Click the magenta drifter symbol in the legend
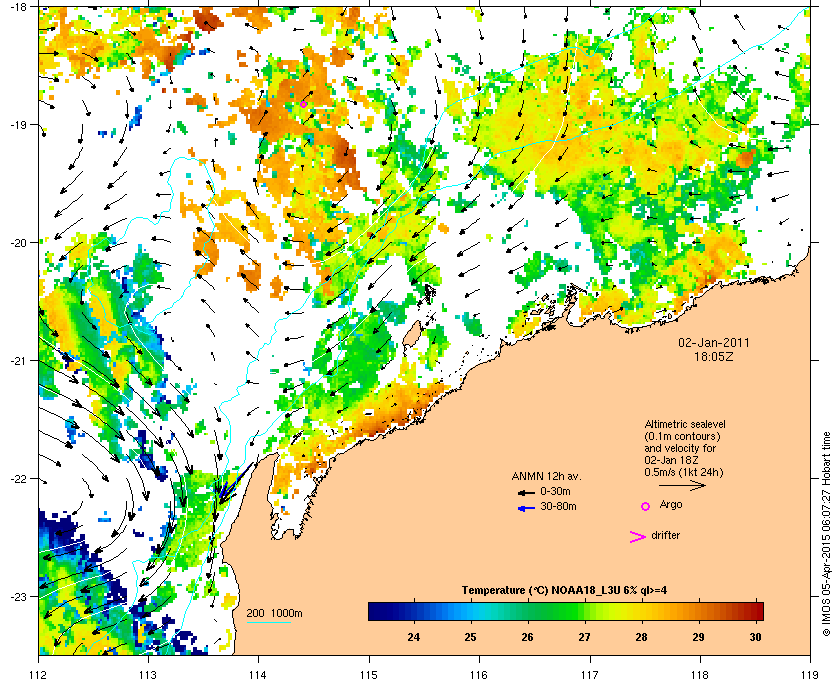The image size is (840, 680). click(x=638, y=537)
